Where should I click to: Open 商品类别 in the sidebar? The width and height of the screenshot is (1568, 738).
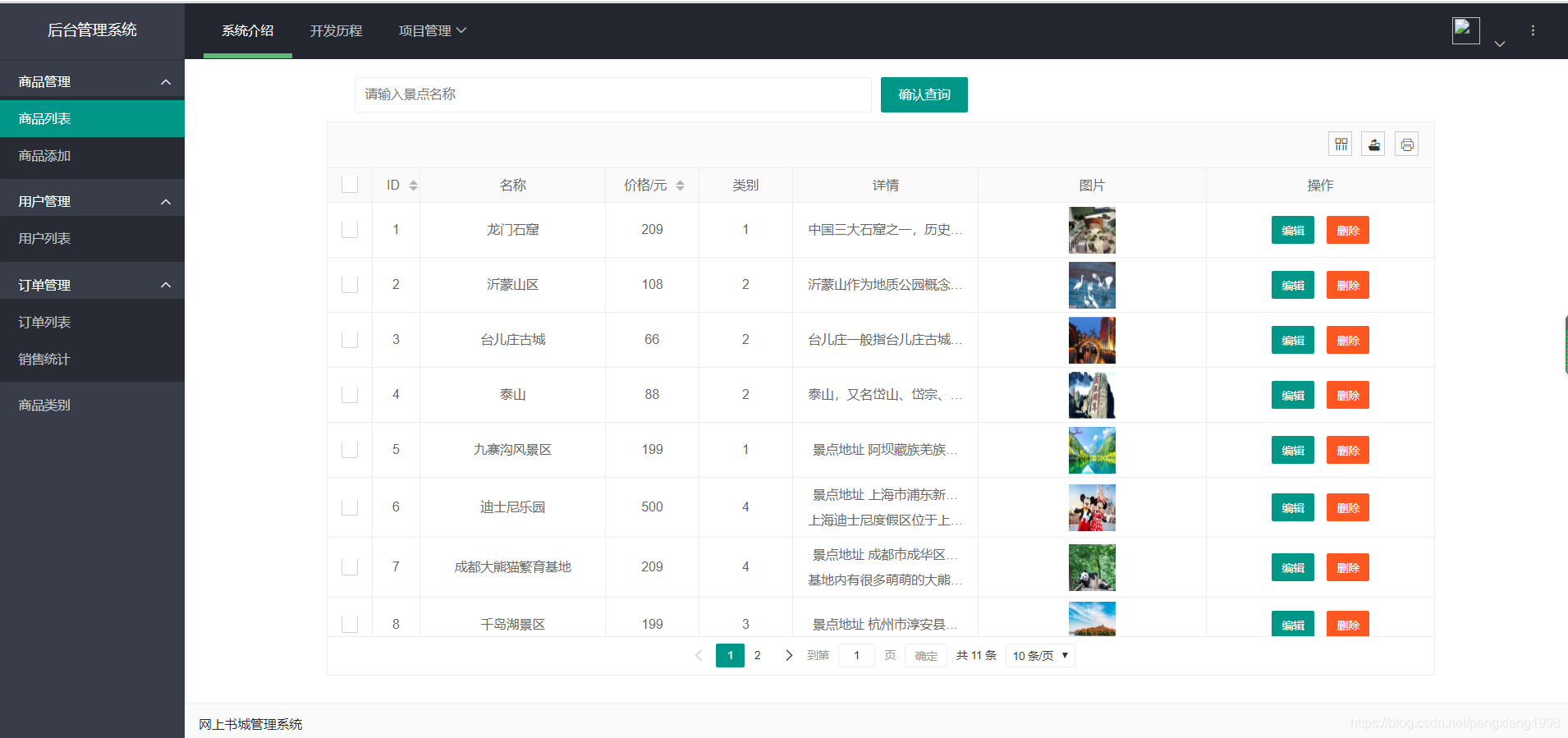(92, 406)
